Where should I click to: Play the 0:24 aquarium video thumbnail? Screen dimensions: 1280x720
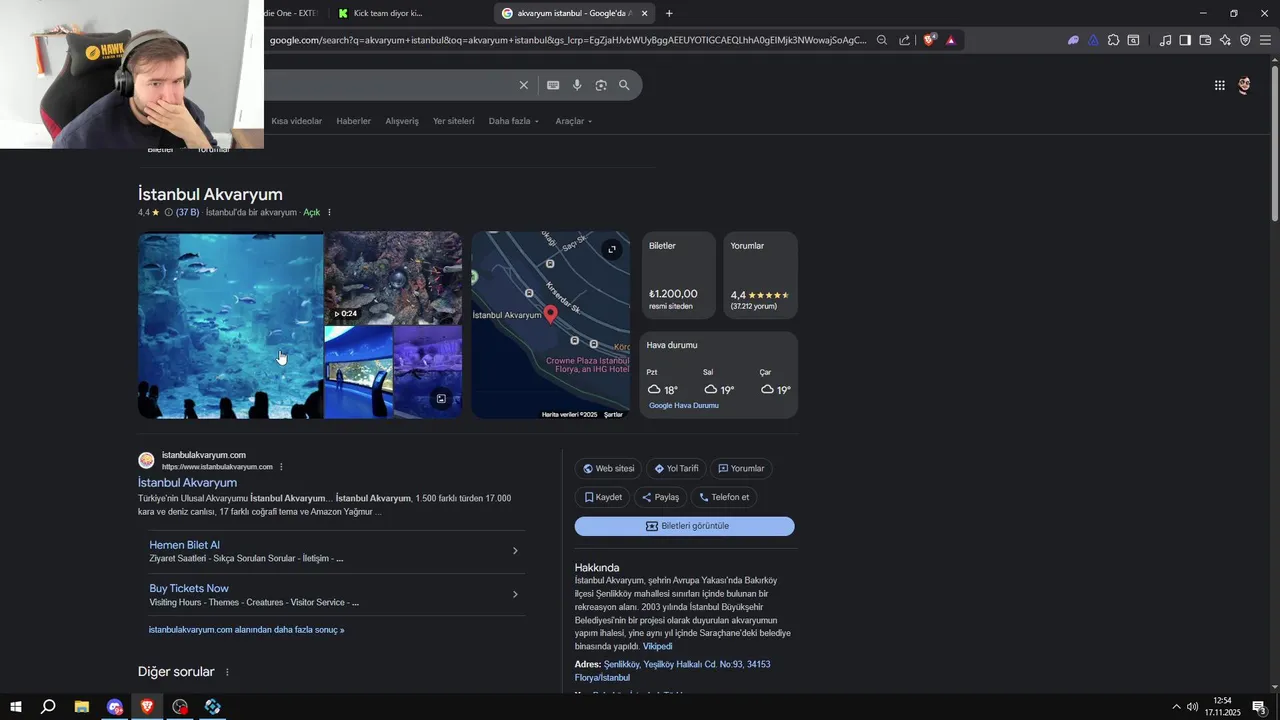394,278
